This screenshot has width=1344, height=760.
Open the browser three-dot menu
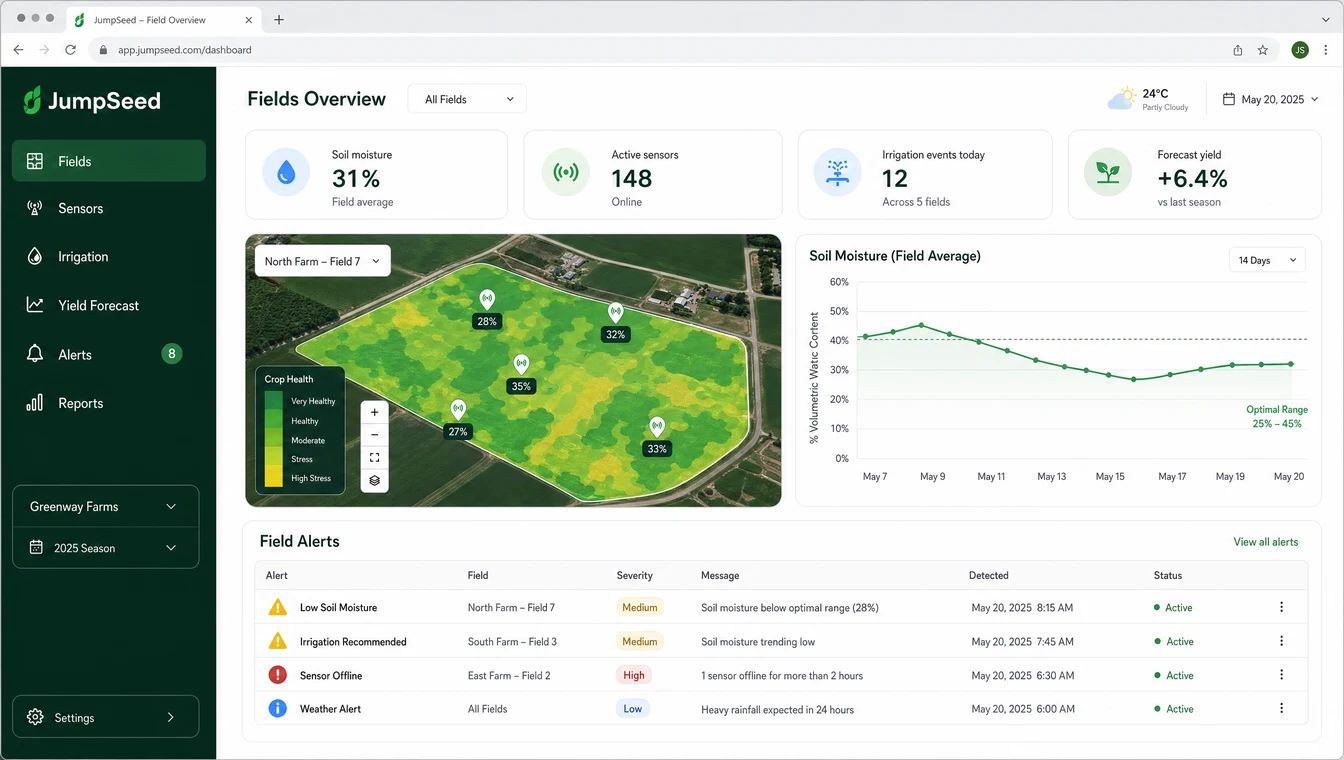pyautogui.click(x=1325, y=50)
